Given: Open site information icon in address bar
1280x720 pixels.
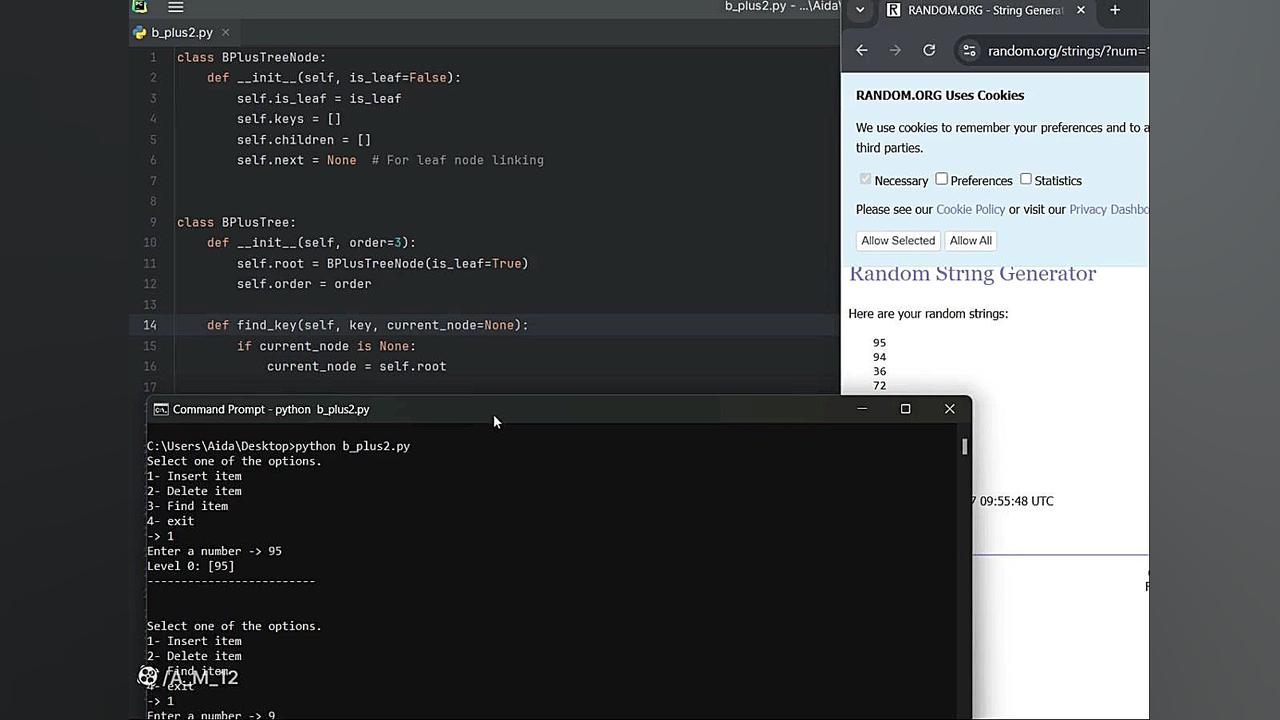Looking at the screenshot, I should 968,50.
